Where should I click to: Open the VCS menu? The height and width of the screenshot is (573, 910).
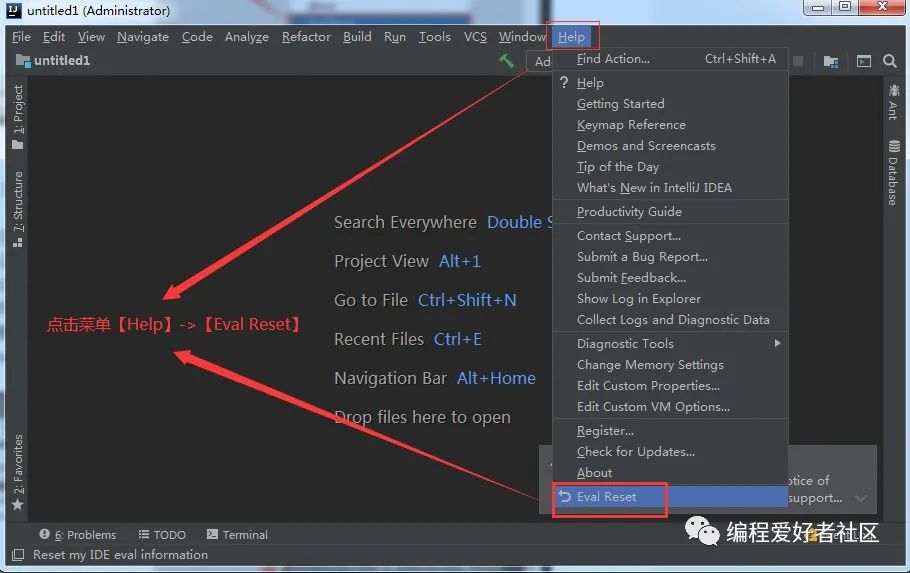click(x=475, y=37)
